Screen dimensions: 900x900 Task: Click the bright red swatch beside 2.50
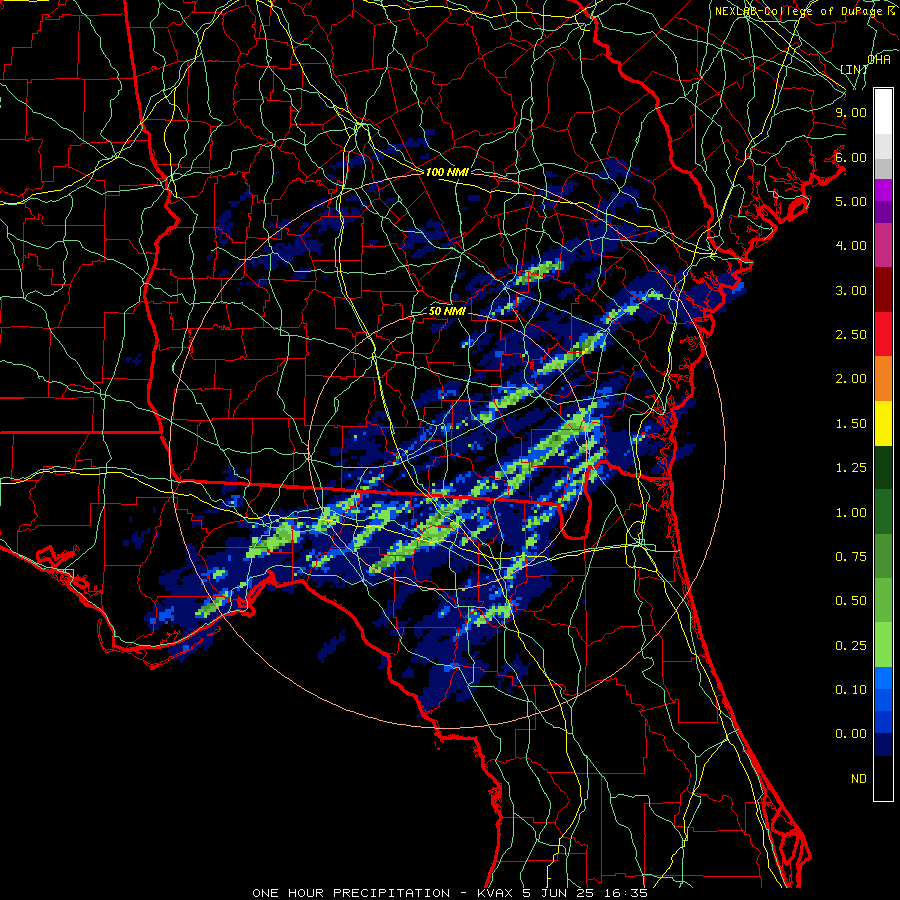[x=883, y=334]
